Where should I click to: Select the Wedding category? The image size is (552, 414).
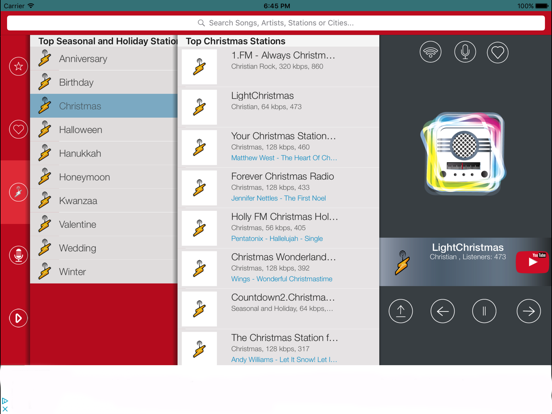(104, 248)
